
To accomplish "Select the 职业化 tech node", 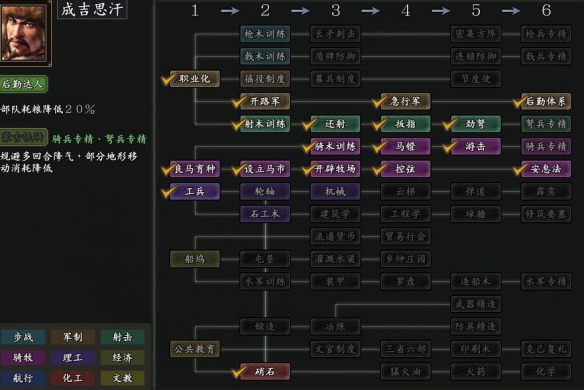I will tap(195, 79).
